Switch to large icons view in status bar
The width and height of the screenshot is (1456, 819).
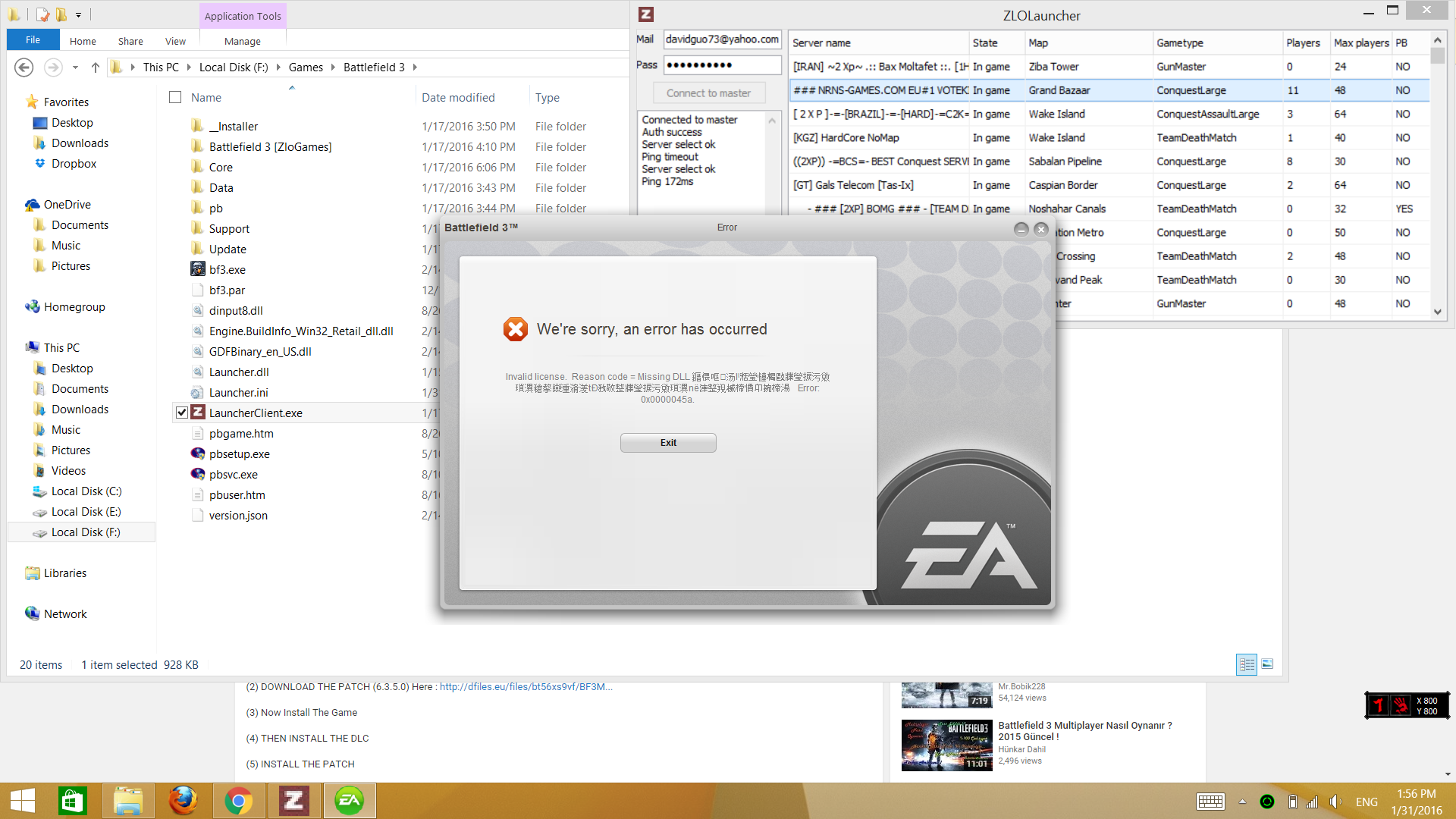click(1266, 664)
